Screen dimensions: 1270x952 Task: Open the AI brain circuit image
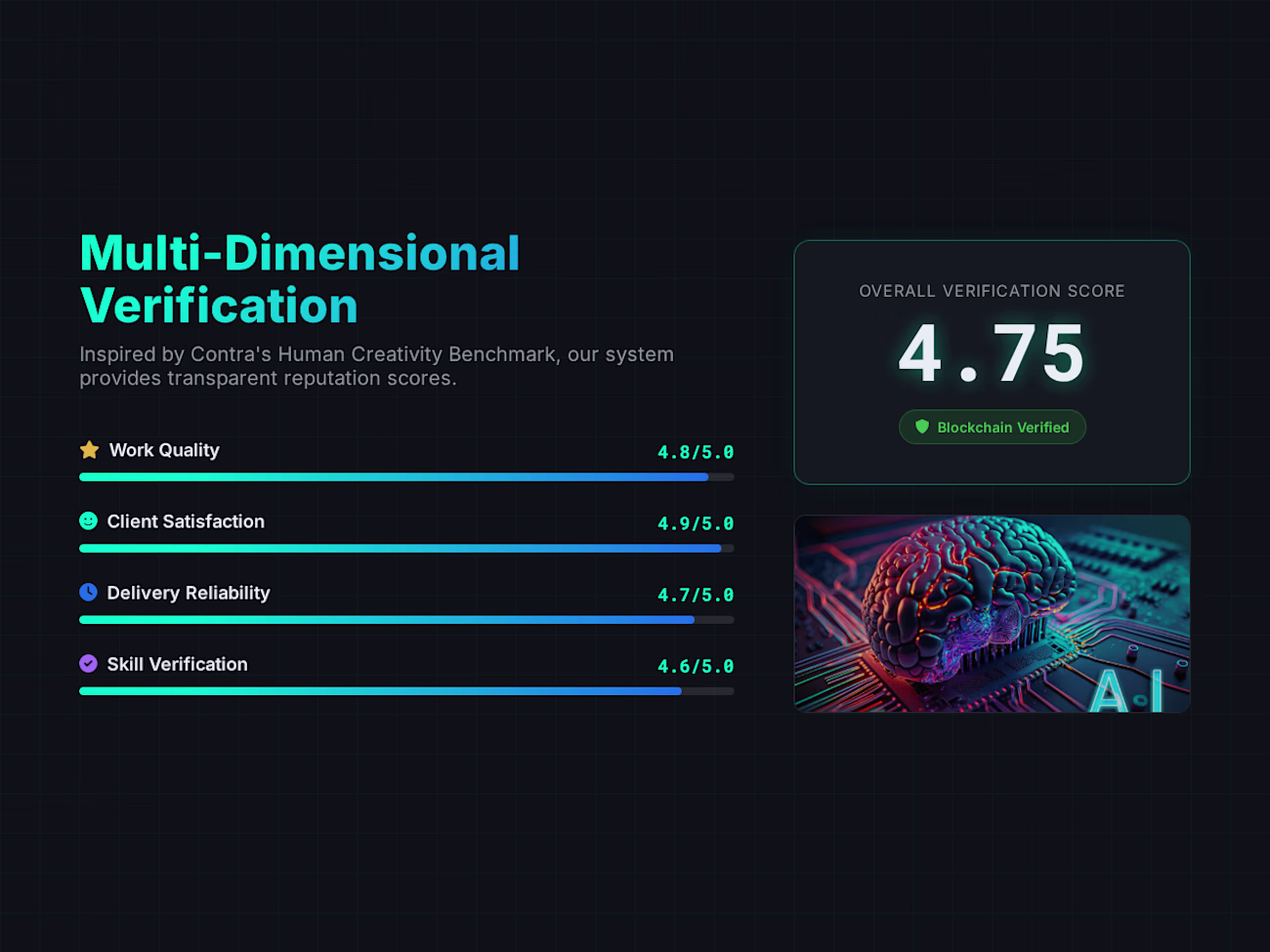point(993,614)
